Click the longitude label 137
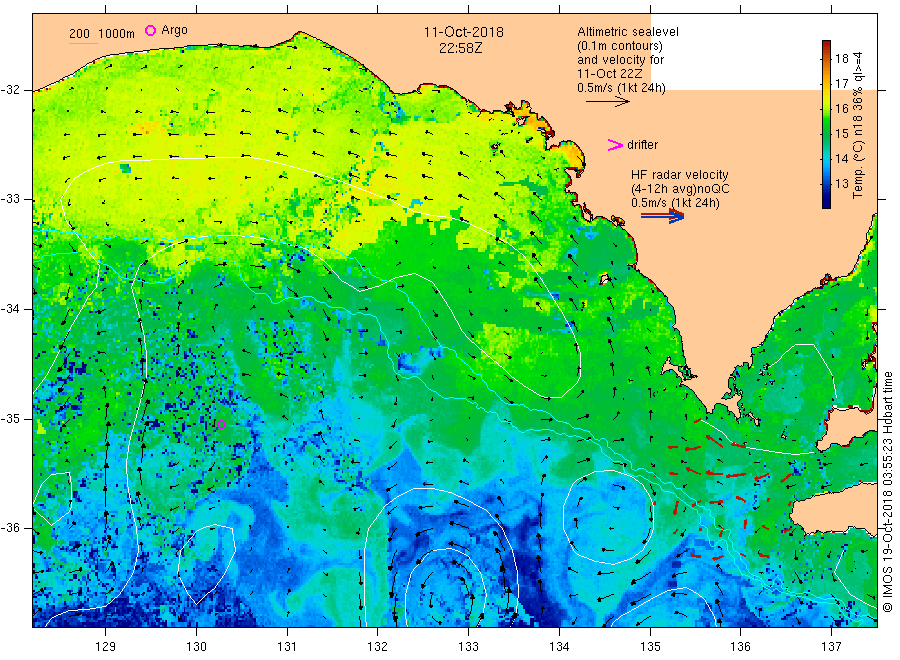Image resolution: width=900 pixels, height=660 pixels. [831, 647]
